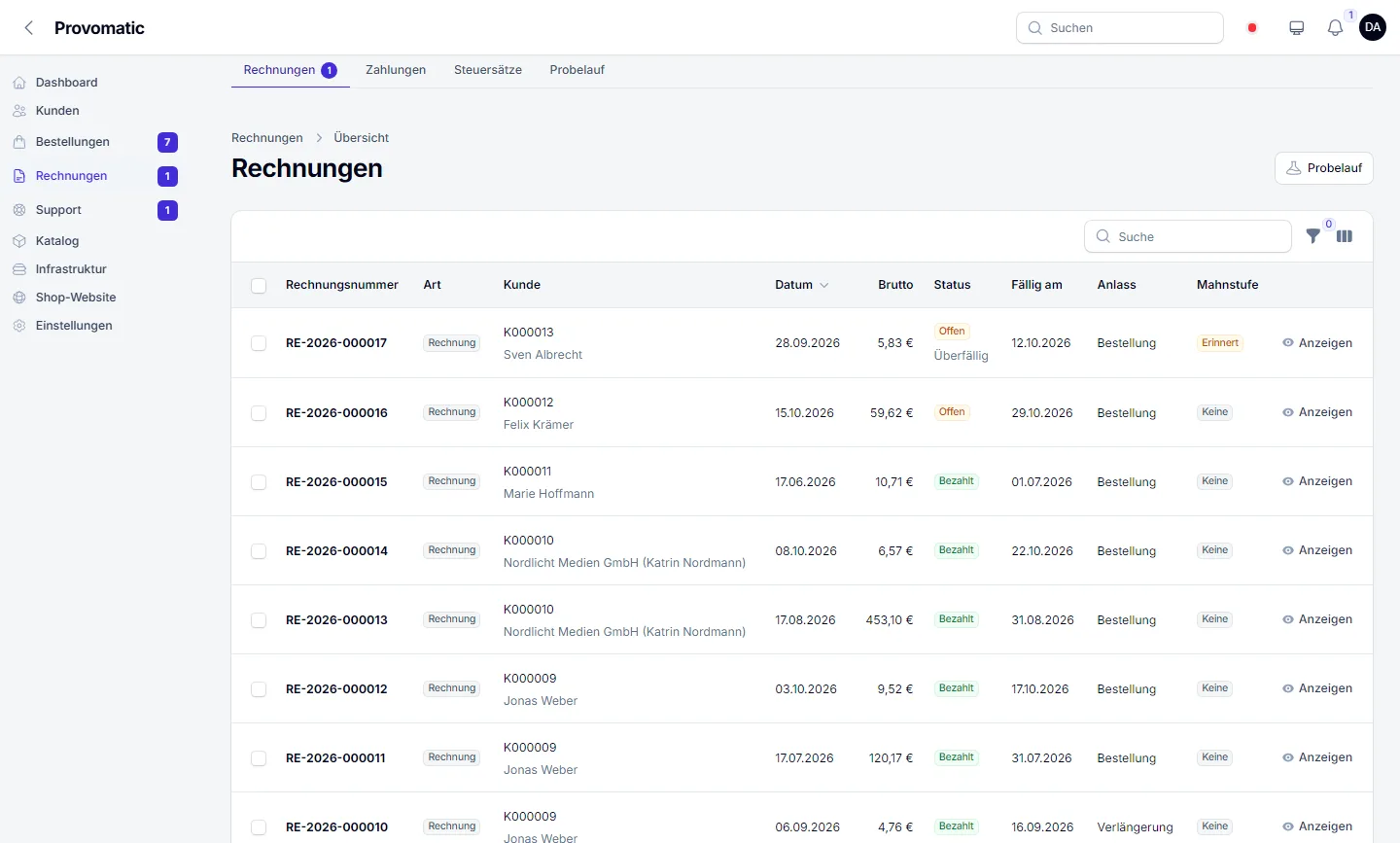
Task: Click the red recording indicator icon
Action: point(1252,28)
